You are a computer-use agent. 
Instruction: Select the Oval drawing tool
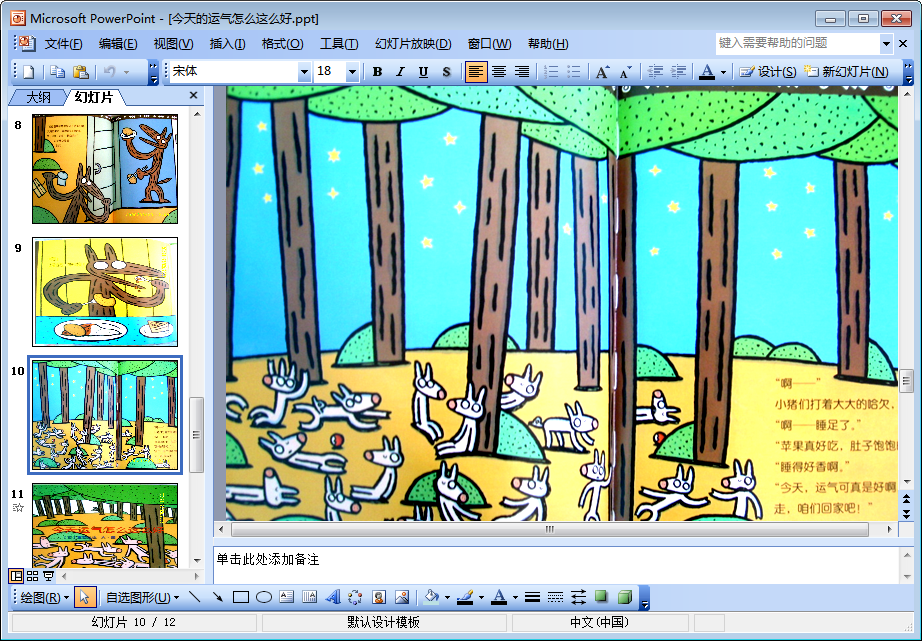point(263,597)
